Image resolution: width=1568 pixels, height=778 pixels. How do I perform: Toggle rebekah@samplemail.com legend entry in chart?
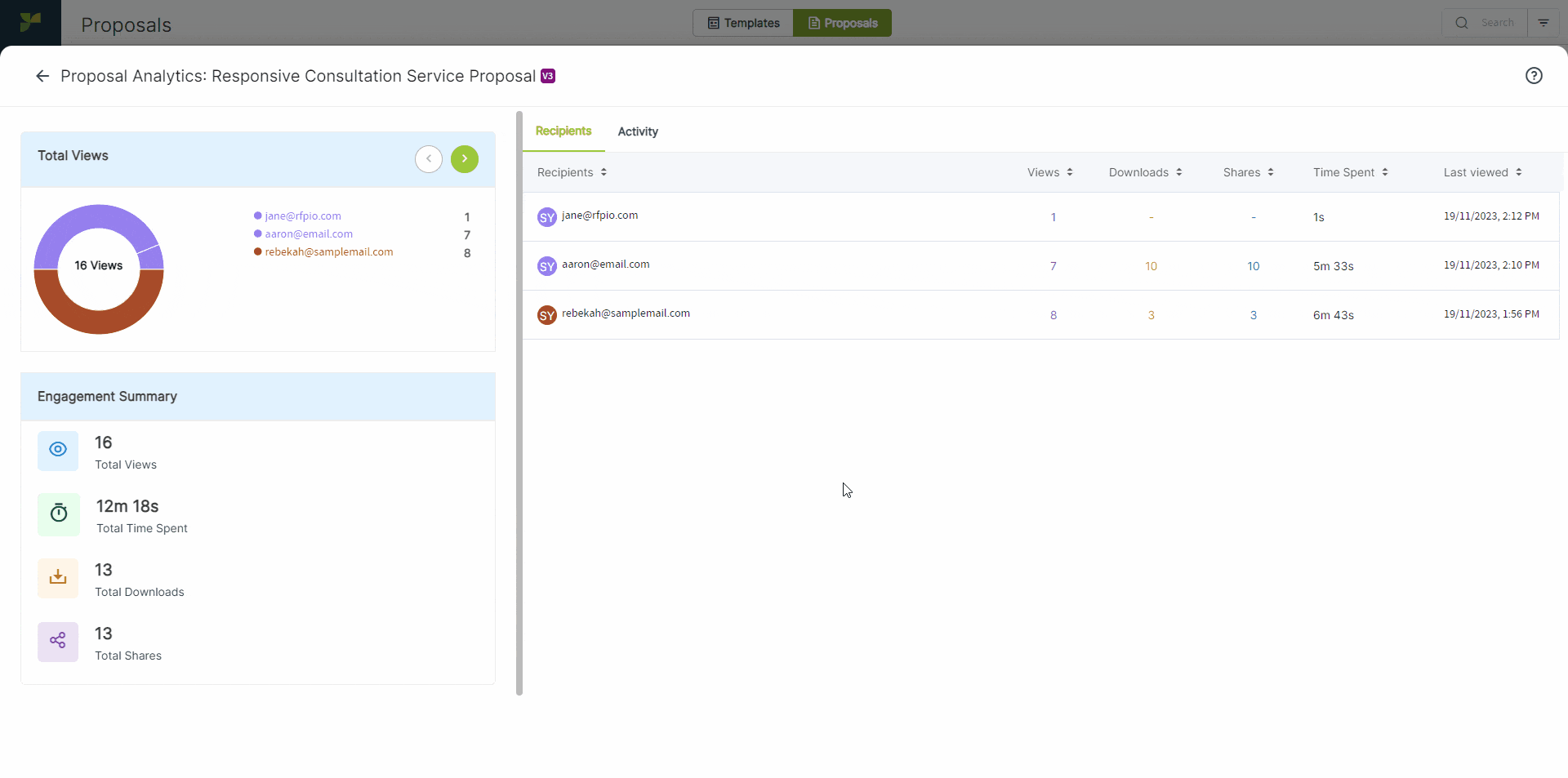(x=323, y=252)
